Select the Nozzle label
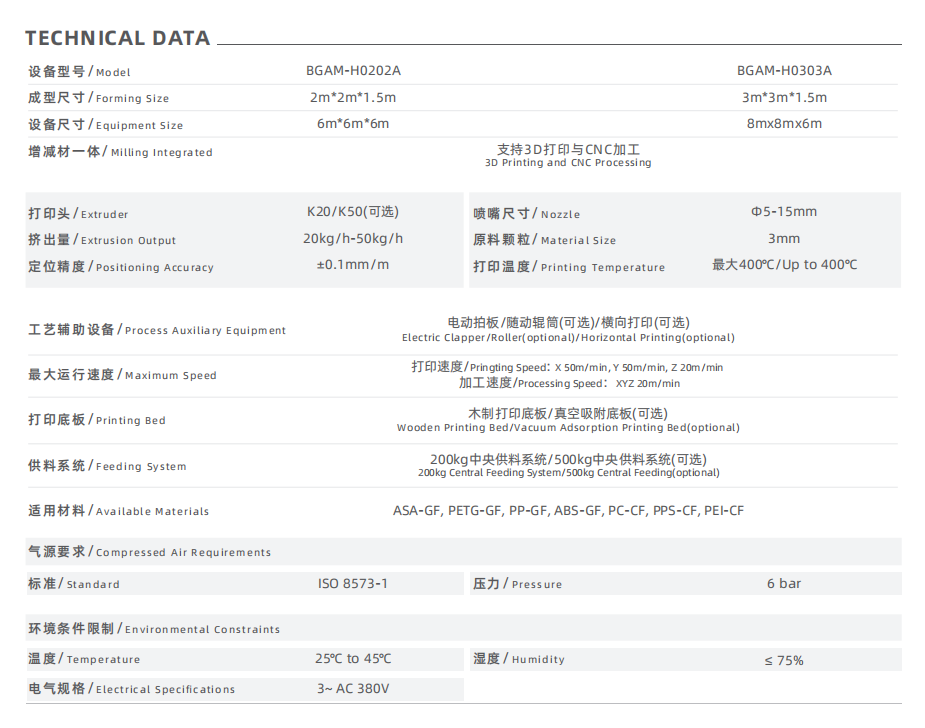The width and height of the screenshot is (925, 728). click(526, 214)
